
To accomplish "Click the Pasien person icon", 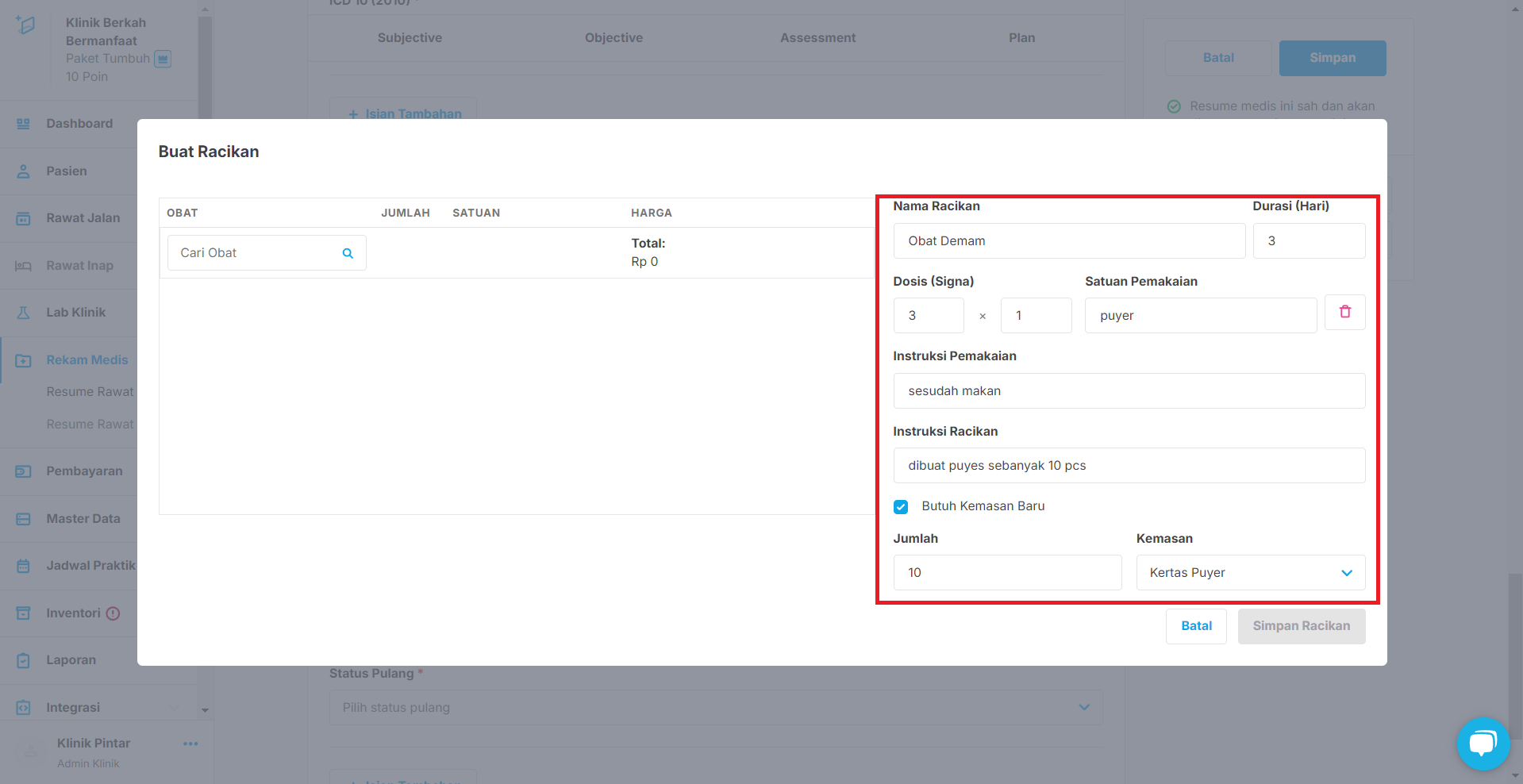I will pos(23,171).
